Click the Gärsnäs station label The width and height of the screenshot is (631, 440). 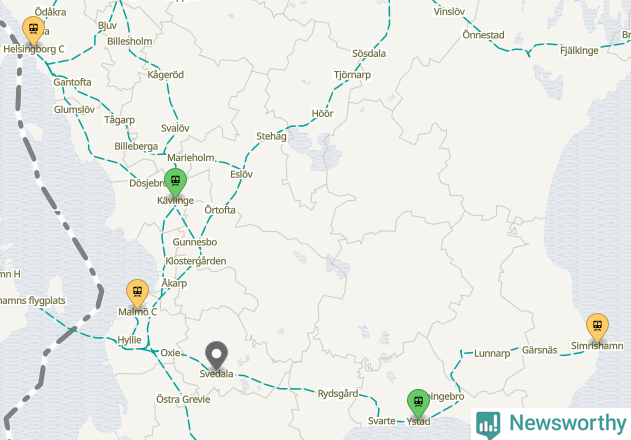(540, 350)
